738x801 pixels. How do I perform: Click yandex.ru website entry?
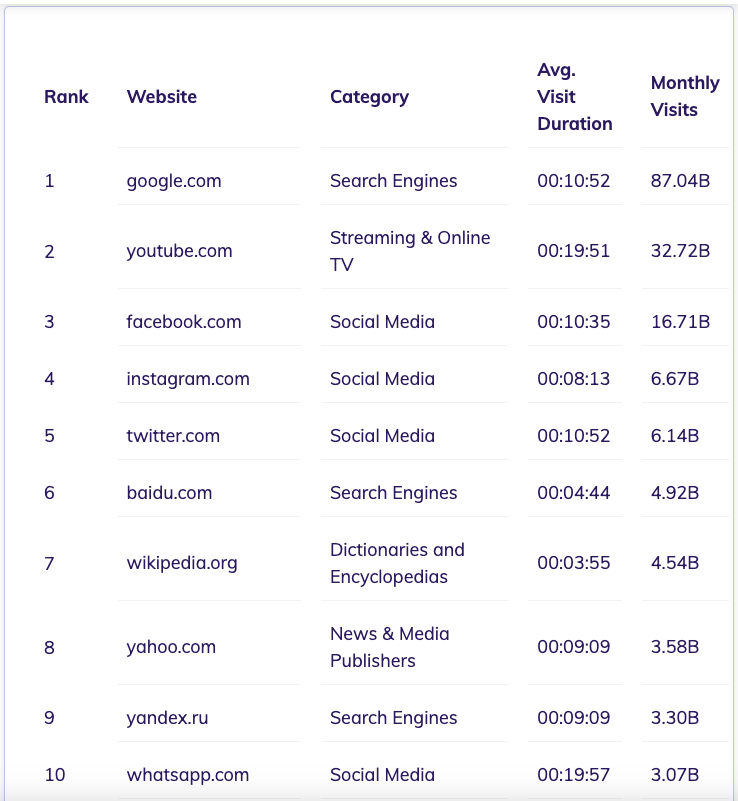167,718
